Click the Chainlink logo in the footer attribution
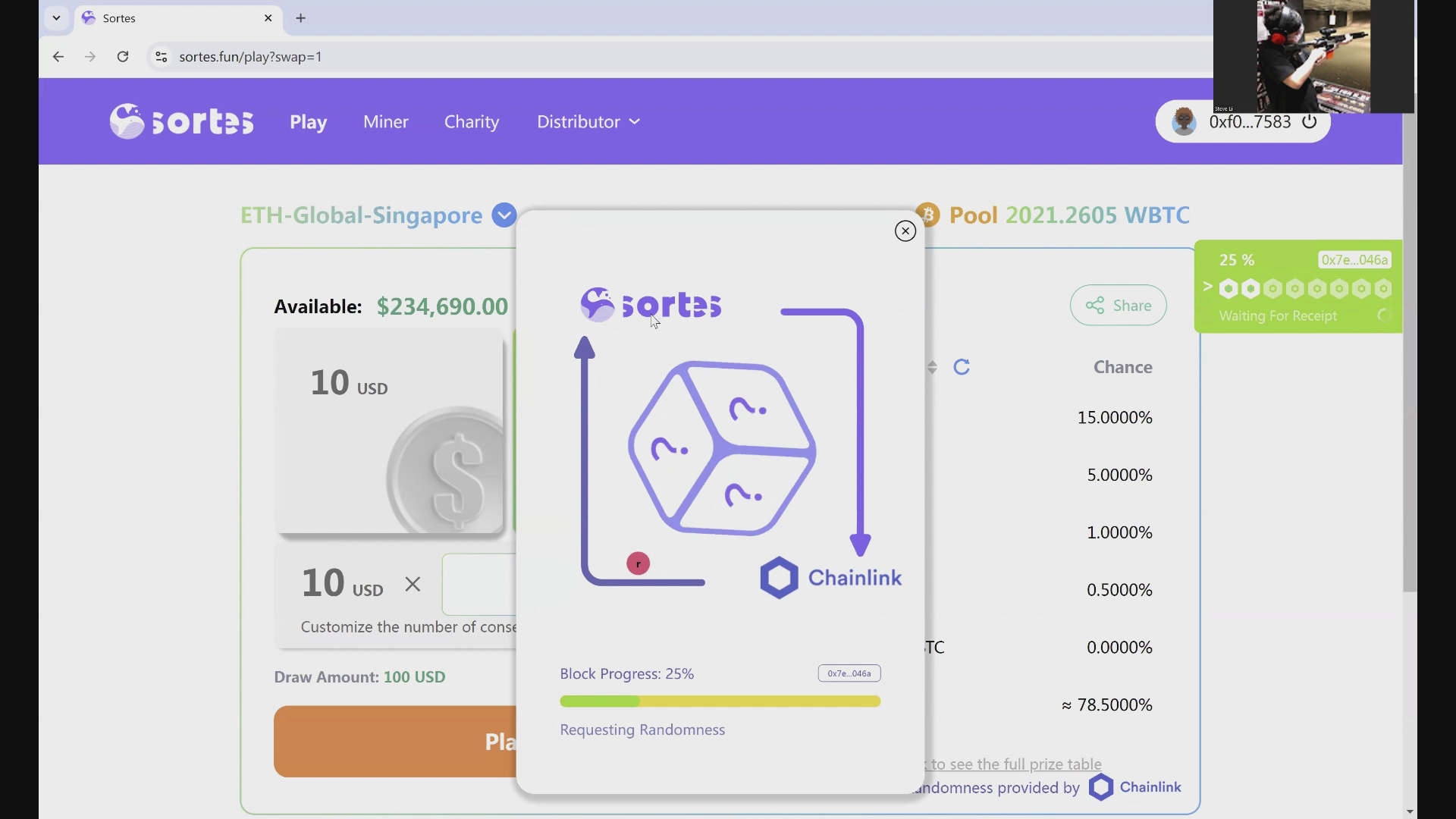The height and width of the screenshot is (819, 1456). 1100,787
